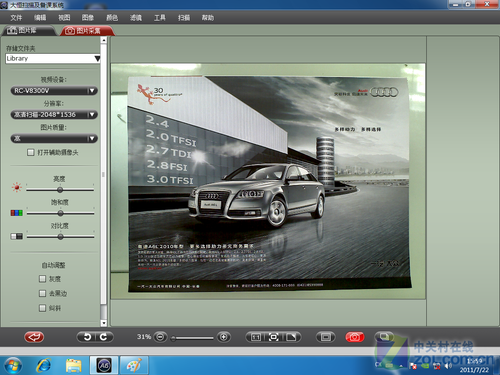
Task: Switch to the red 图片采集 capture tab
Action: tap(87, 31)
